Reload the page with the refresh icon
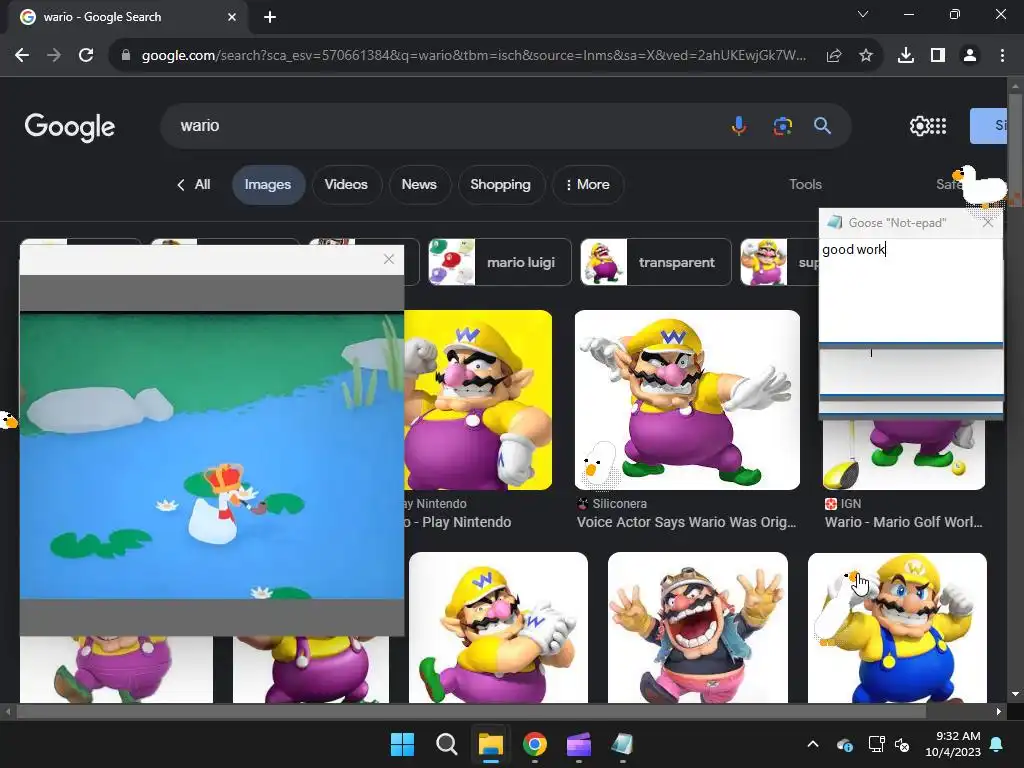The height and width of the screenshot is (768, 1024). 86,56
